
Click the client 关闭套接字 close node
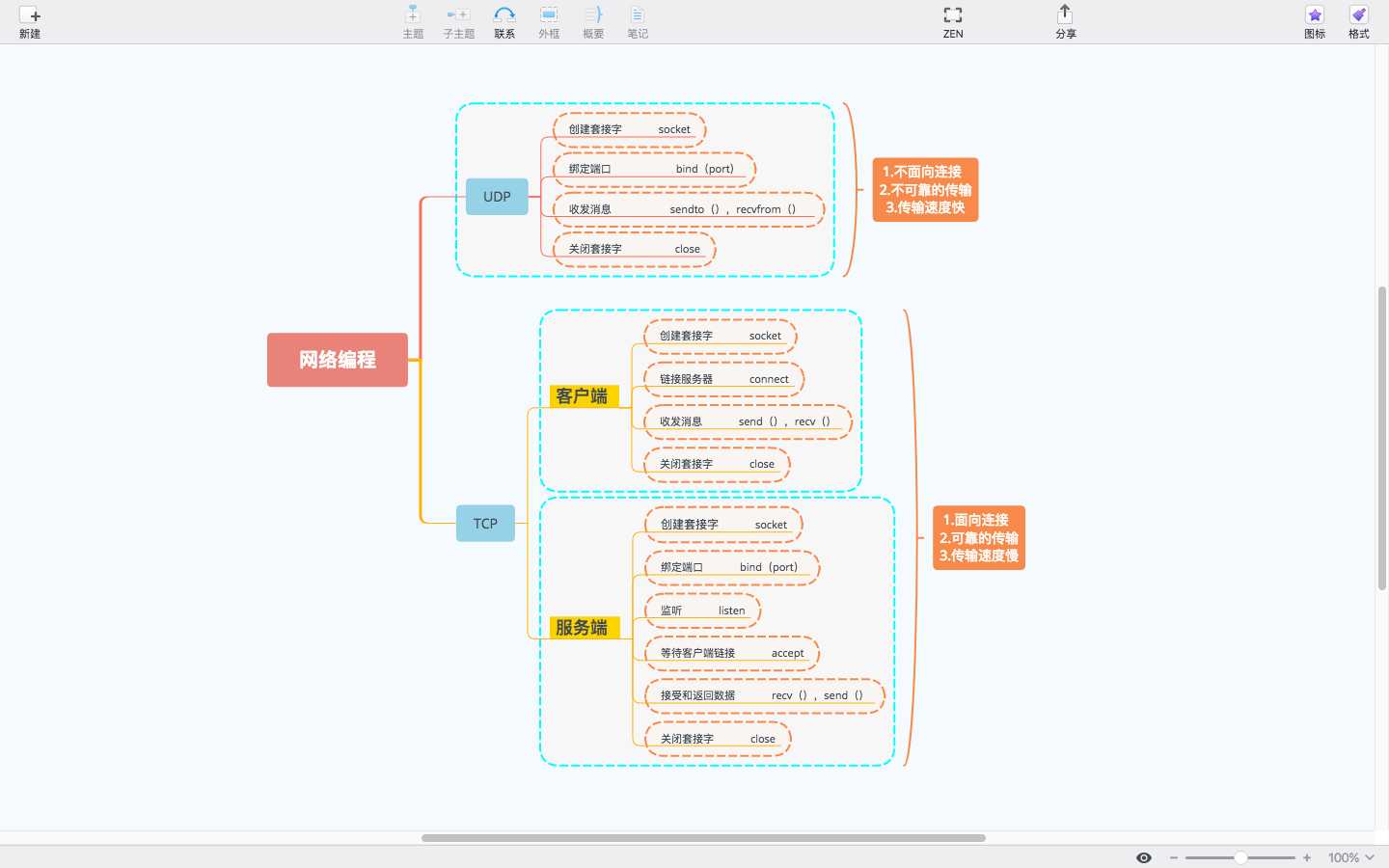[717, 464]
